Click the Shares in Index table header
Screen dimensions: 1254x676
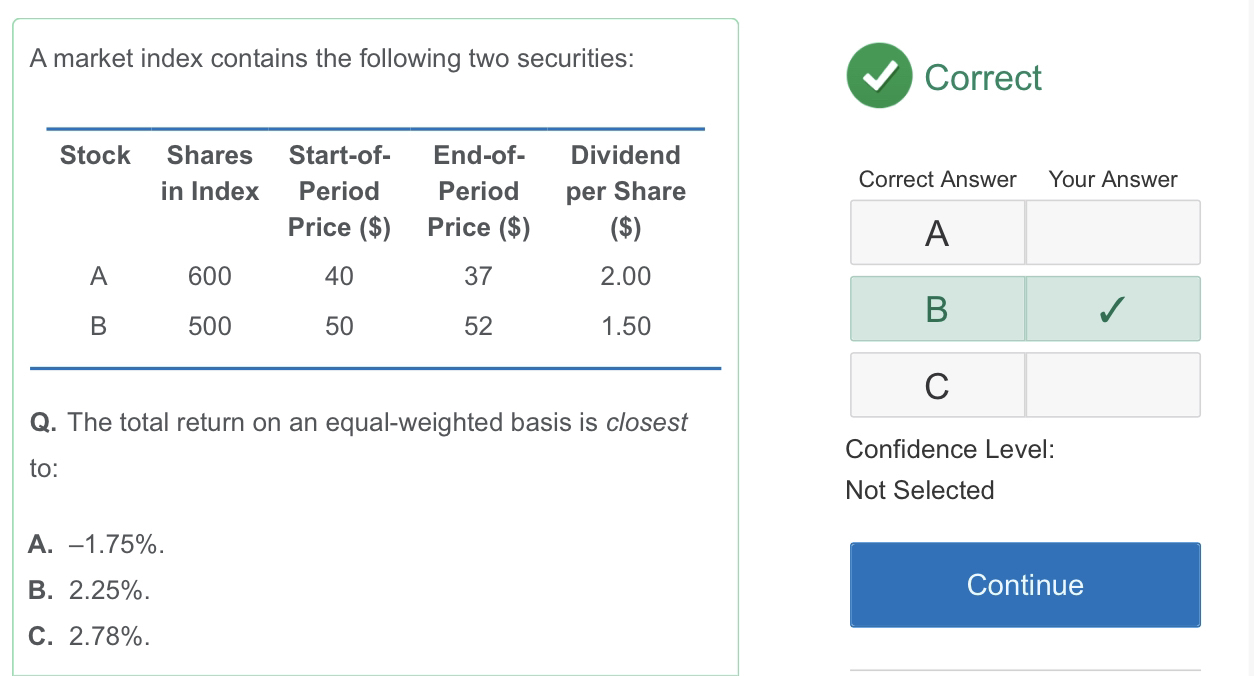(210, 173)
